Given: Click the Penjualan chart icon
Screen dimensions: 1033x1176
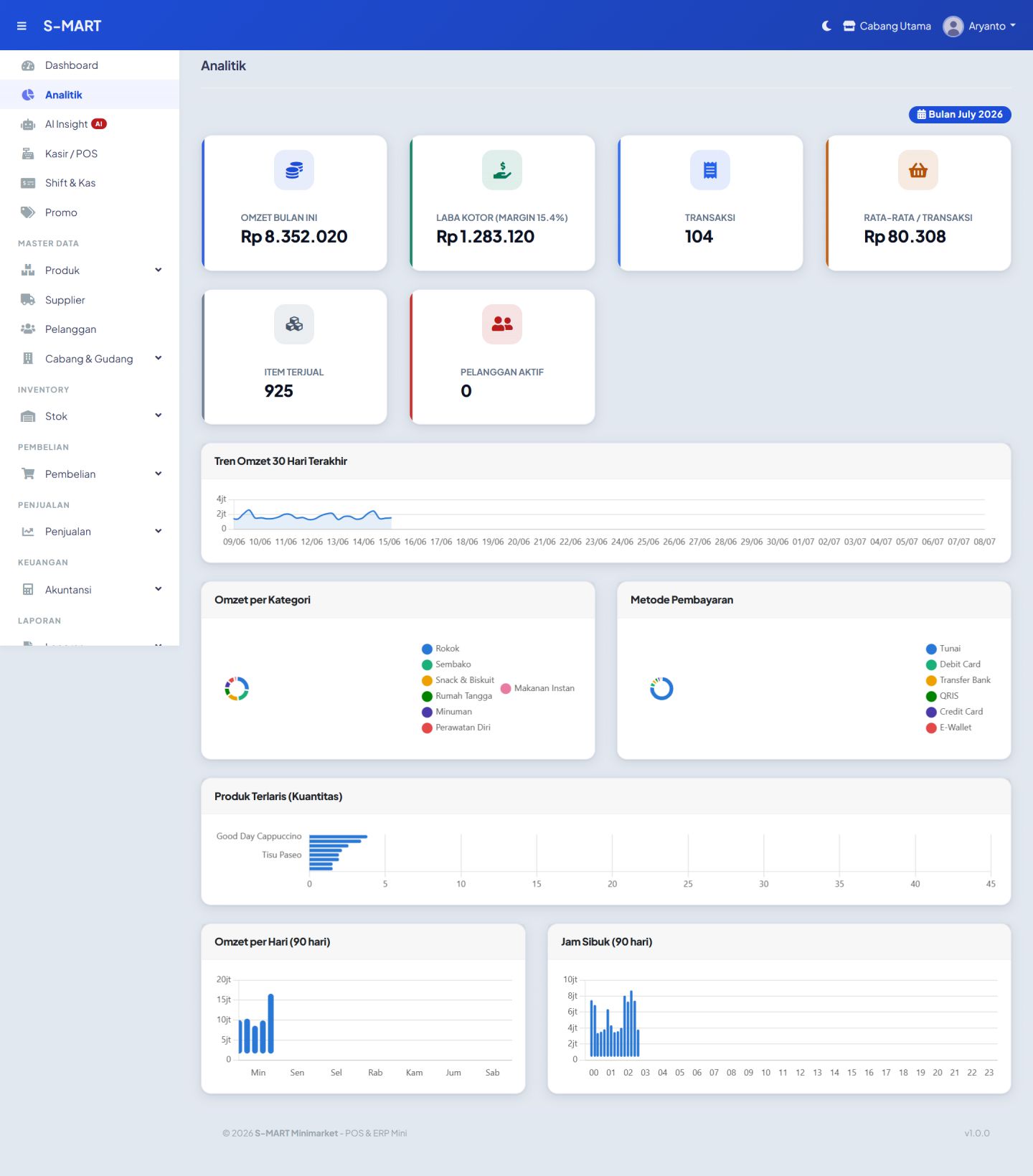Looking at the screenshot, I should [x=28, y=532].
